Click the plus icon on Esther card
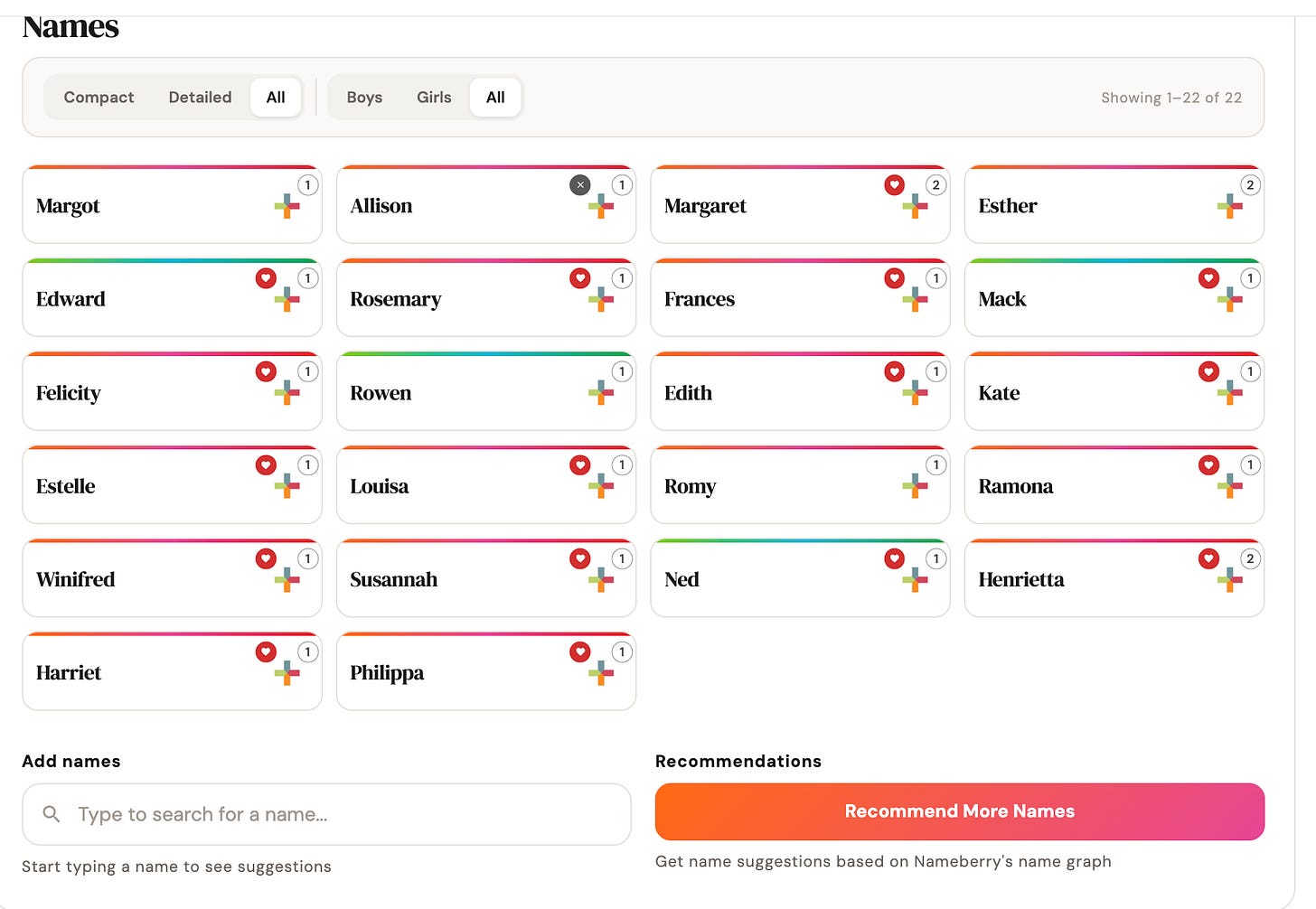 (x=1229, y=207)
